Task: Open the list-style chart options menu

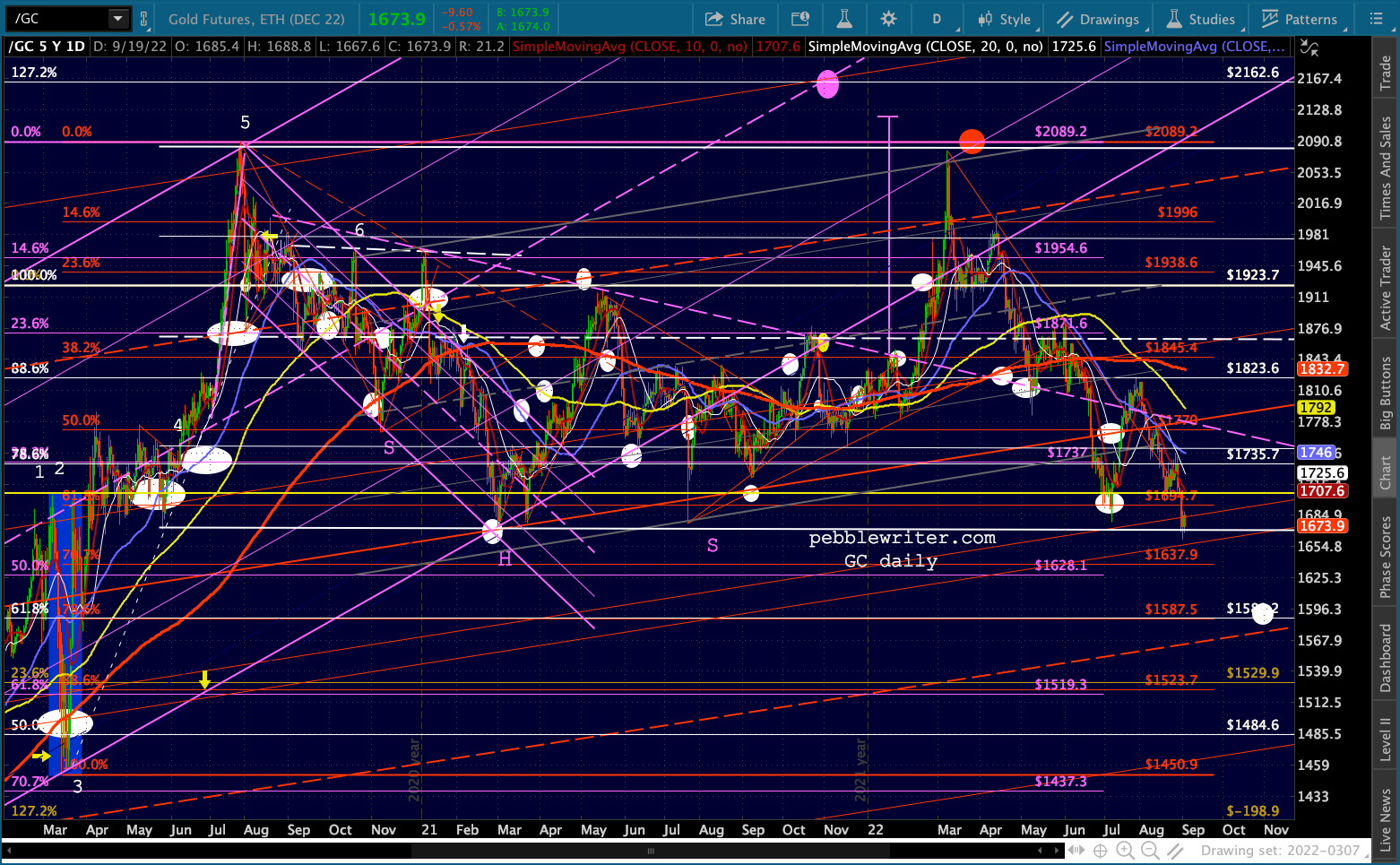Action: coord(1377,19)
